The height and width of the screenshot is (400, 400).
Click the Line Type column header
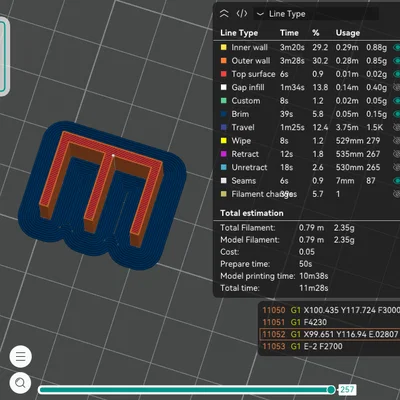click(x=239, y=33)
